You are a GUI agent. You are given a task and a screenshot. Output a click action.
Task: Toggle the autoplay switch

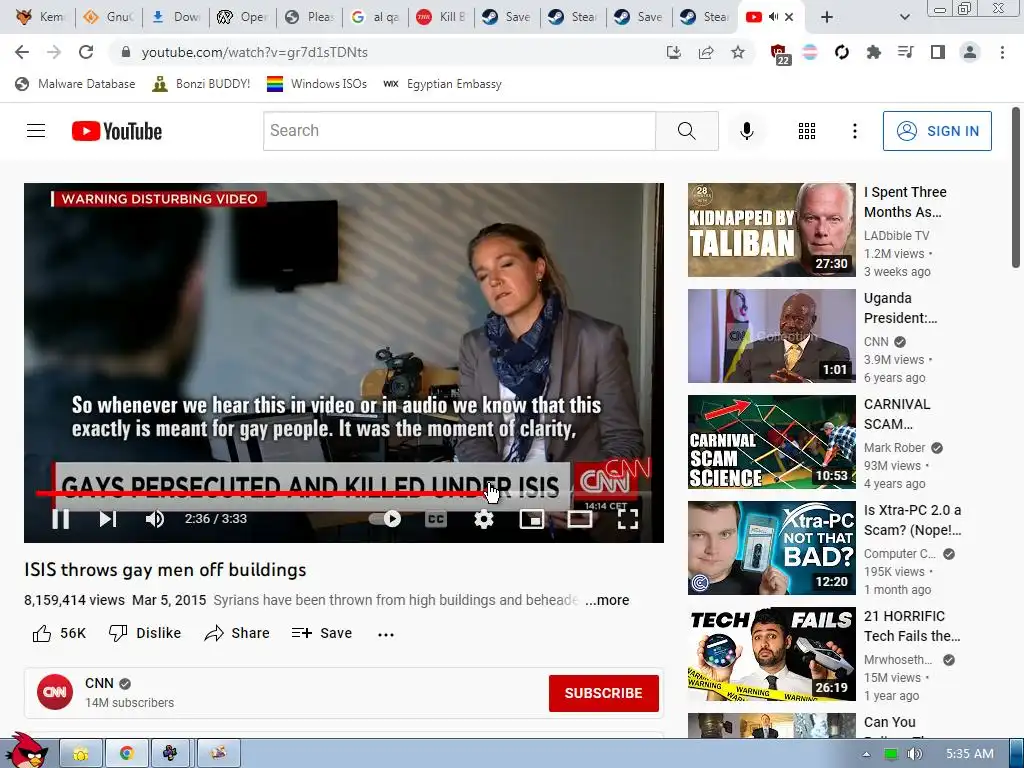(x=385, y=519)
